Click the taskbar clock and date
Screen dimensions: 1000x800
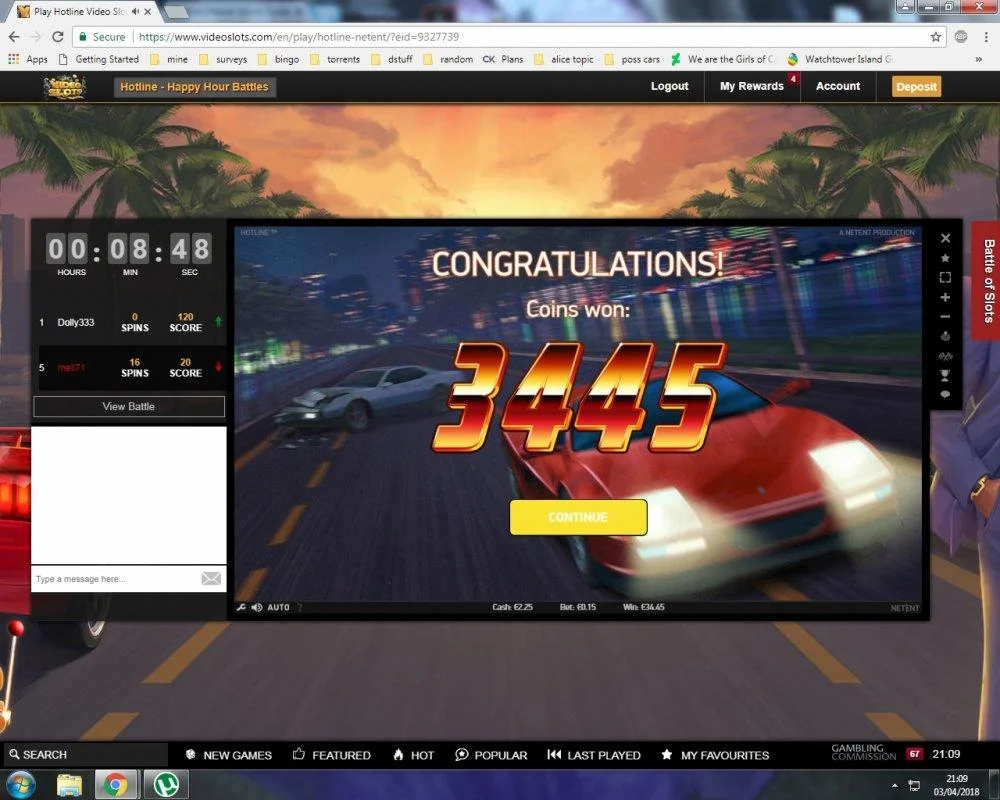click(x=956, y=785)
